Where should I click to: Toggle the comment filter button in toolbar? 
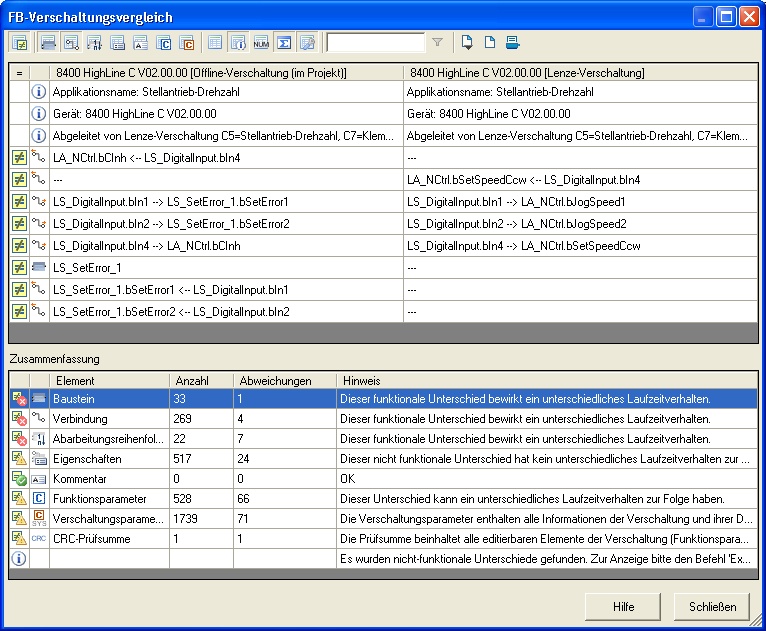[x=140, y=43]
